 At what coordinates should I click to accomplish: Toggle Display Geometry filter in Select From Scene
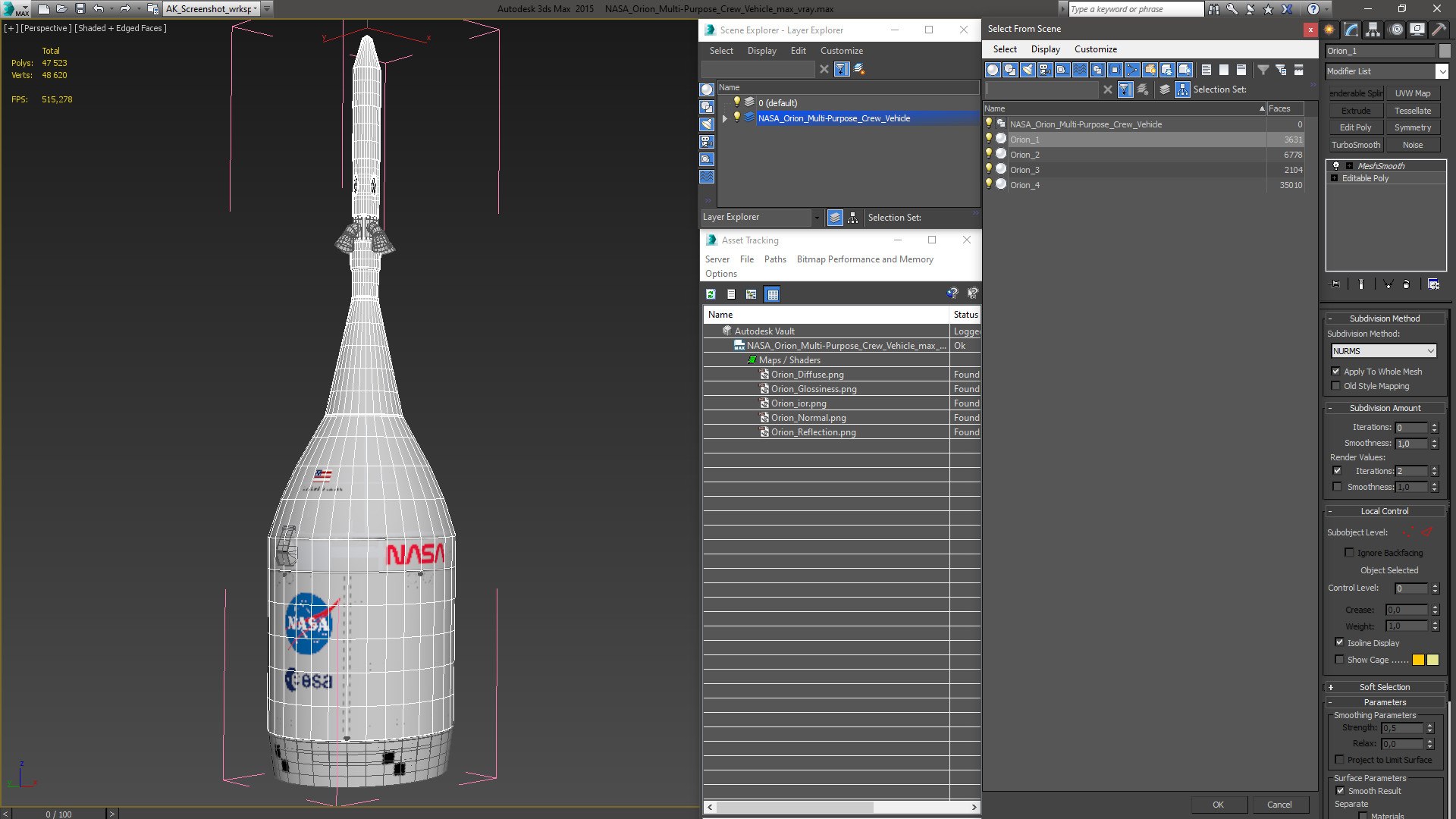(x=993, y=70)
